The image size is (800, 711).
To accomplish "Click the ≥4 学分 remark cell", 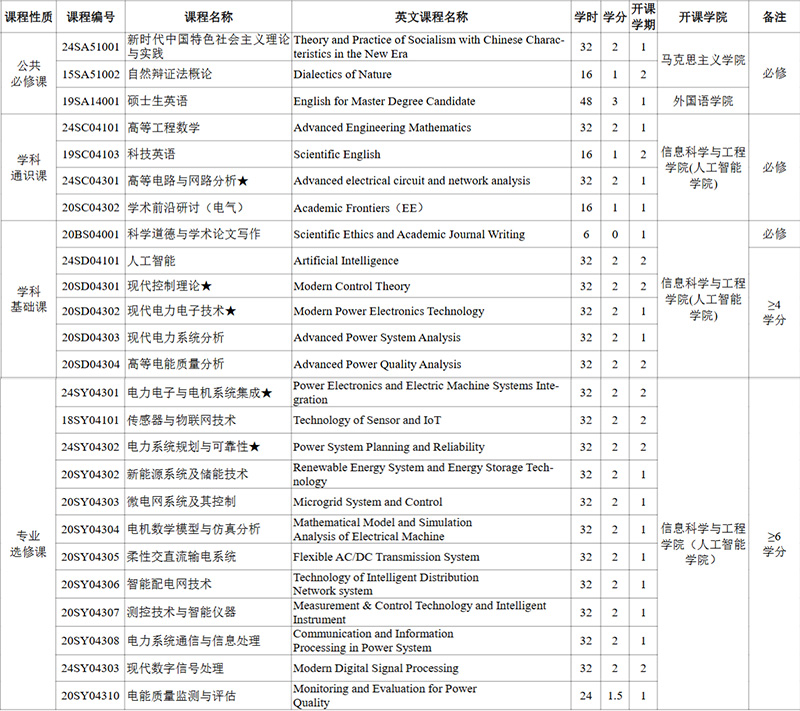I will [774, 313].
